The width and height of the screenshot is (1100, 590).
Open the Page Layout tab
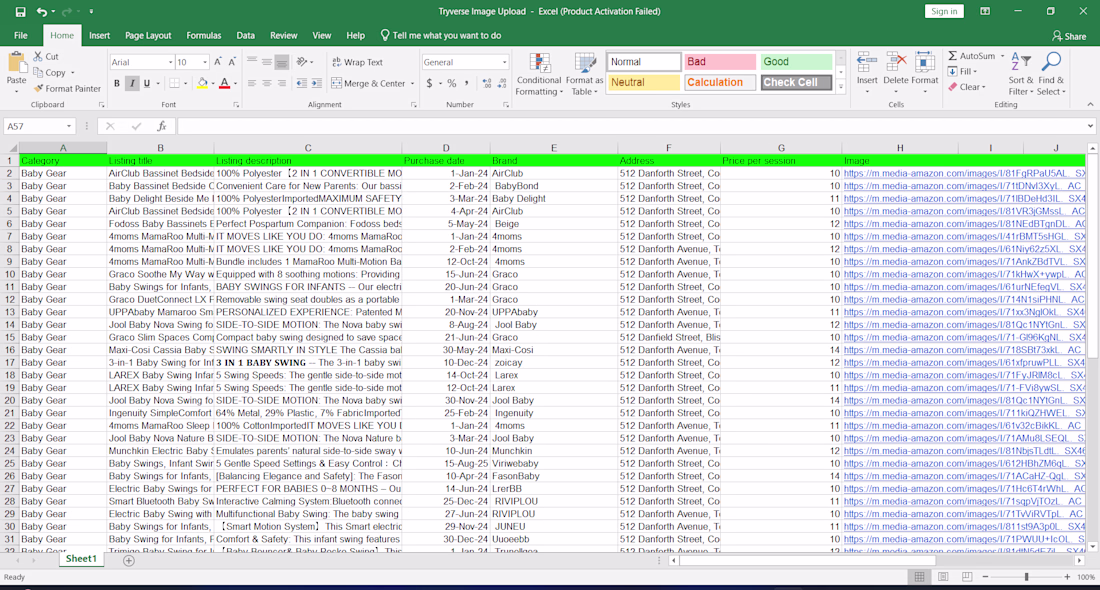148,35
